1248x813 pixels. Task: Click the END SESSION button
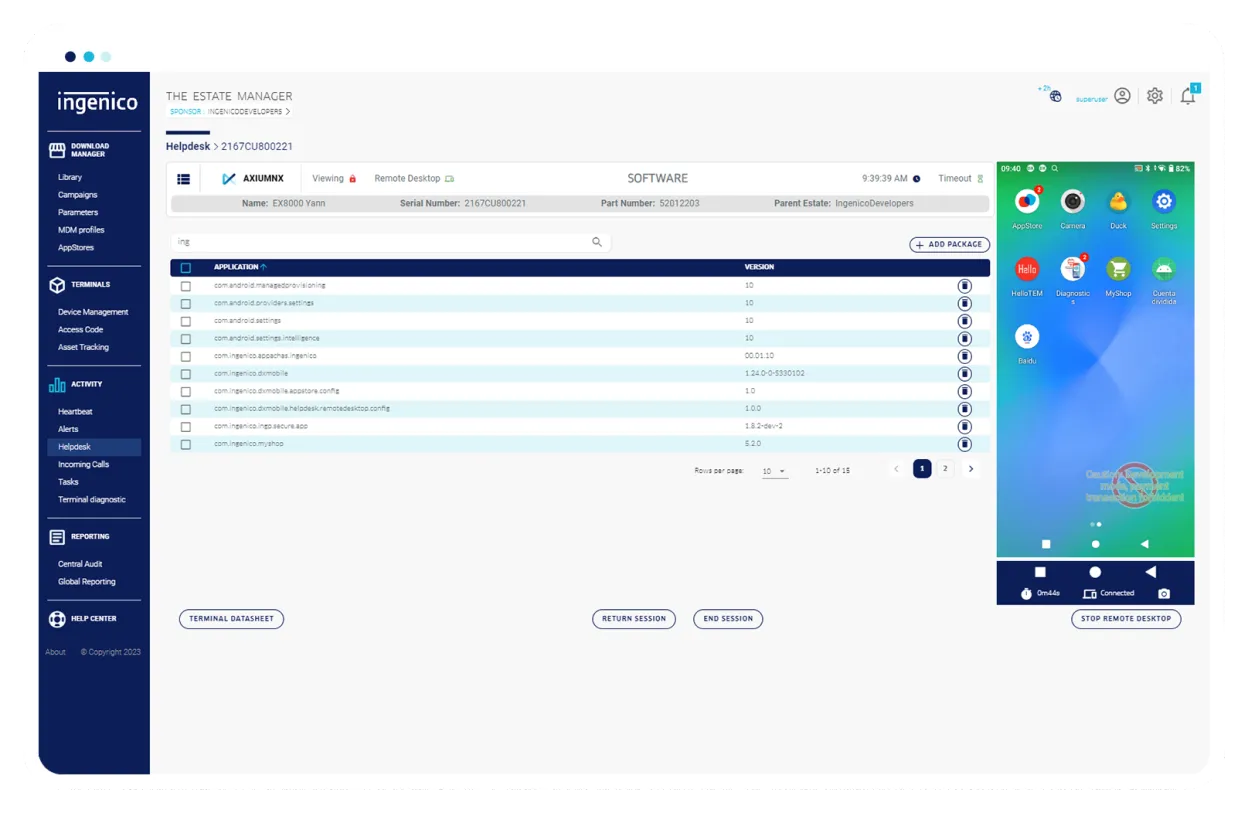tap(728, 619)
